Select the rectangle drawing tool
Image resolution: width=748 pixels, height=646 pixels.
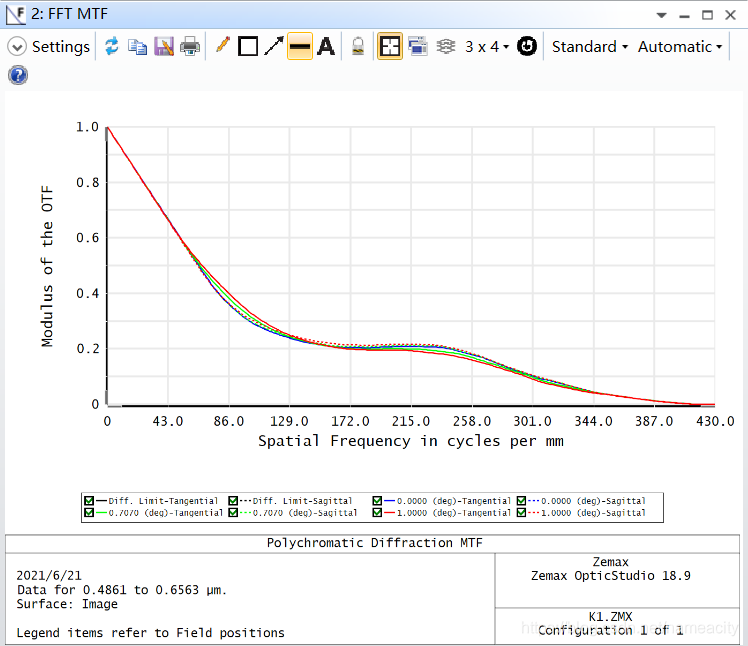coord(248,47)
